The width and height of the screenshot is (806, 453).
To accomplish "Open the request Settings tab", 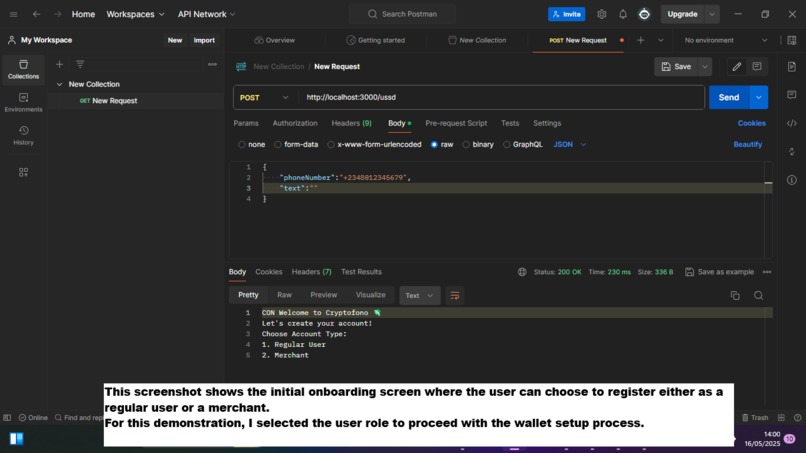I will pos(547,123).
